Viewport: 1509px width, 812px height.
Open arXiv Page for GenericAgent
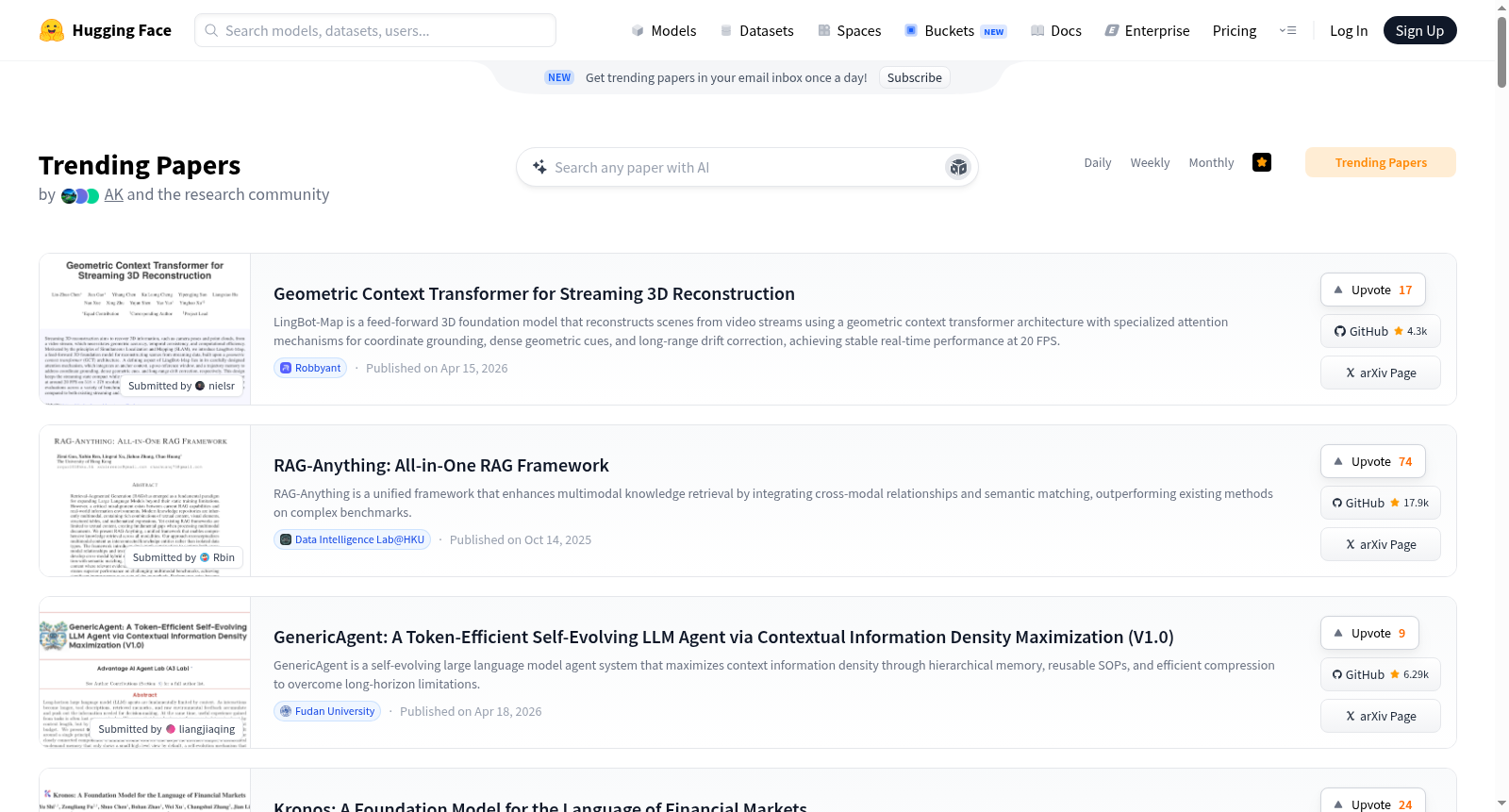coord(1381,716)
